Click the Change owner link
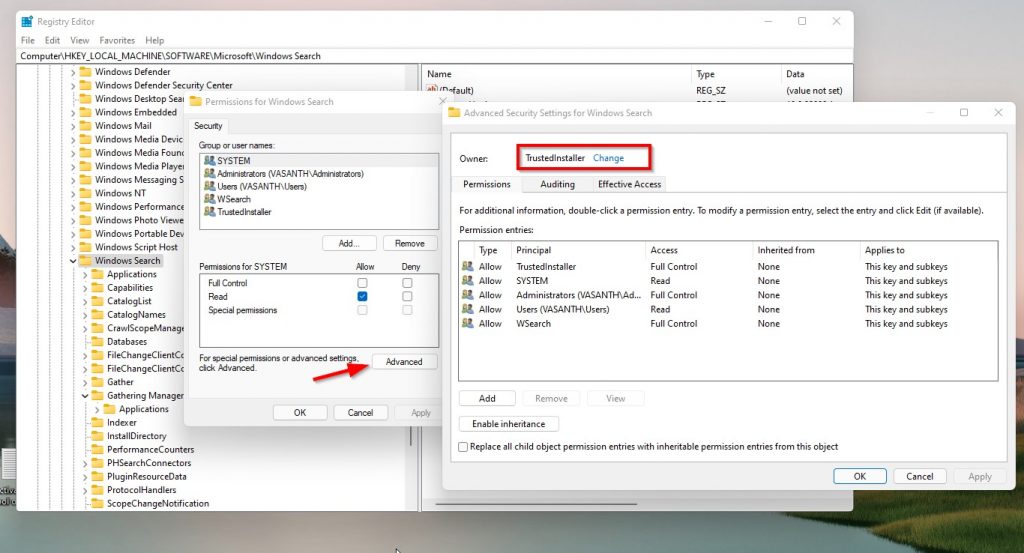Screen dimensions: 1024x553 pos(608,158)
